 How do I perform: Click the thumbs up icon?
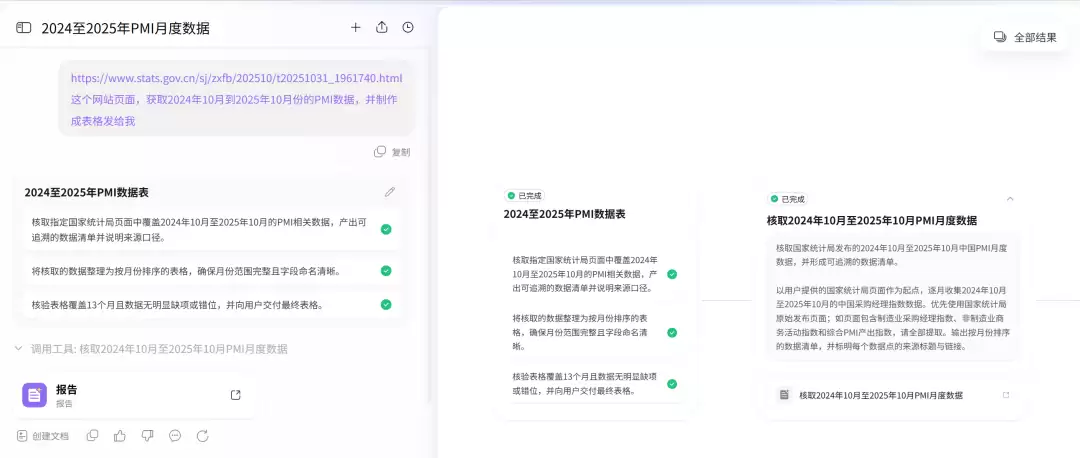[120, 435]
